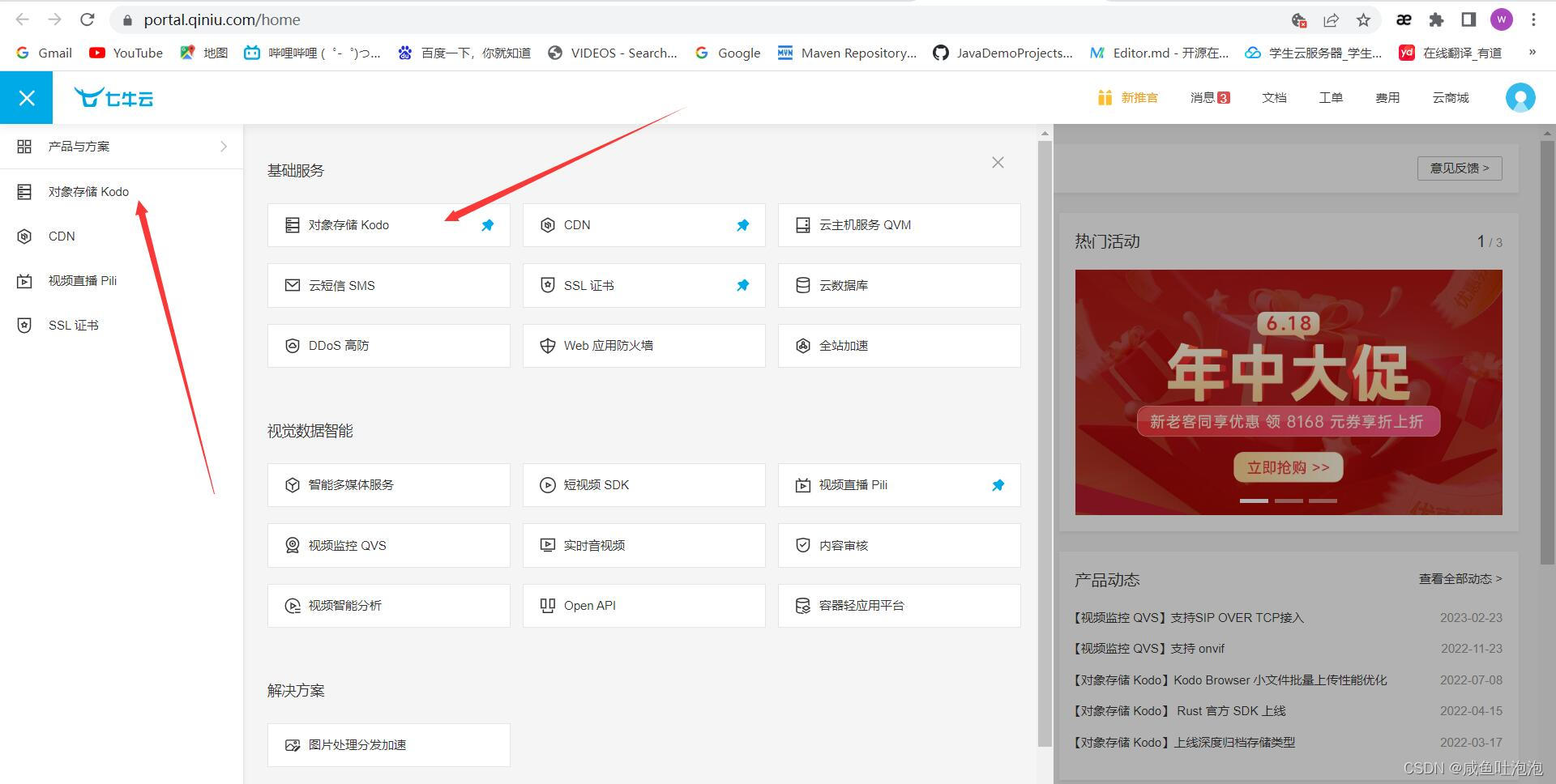This screenshot has width=1556, height=784.
Task: Unpin SSL 证书 card via pin icon
Action: pyautogui.click(x=742, y=285)
